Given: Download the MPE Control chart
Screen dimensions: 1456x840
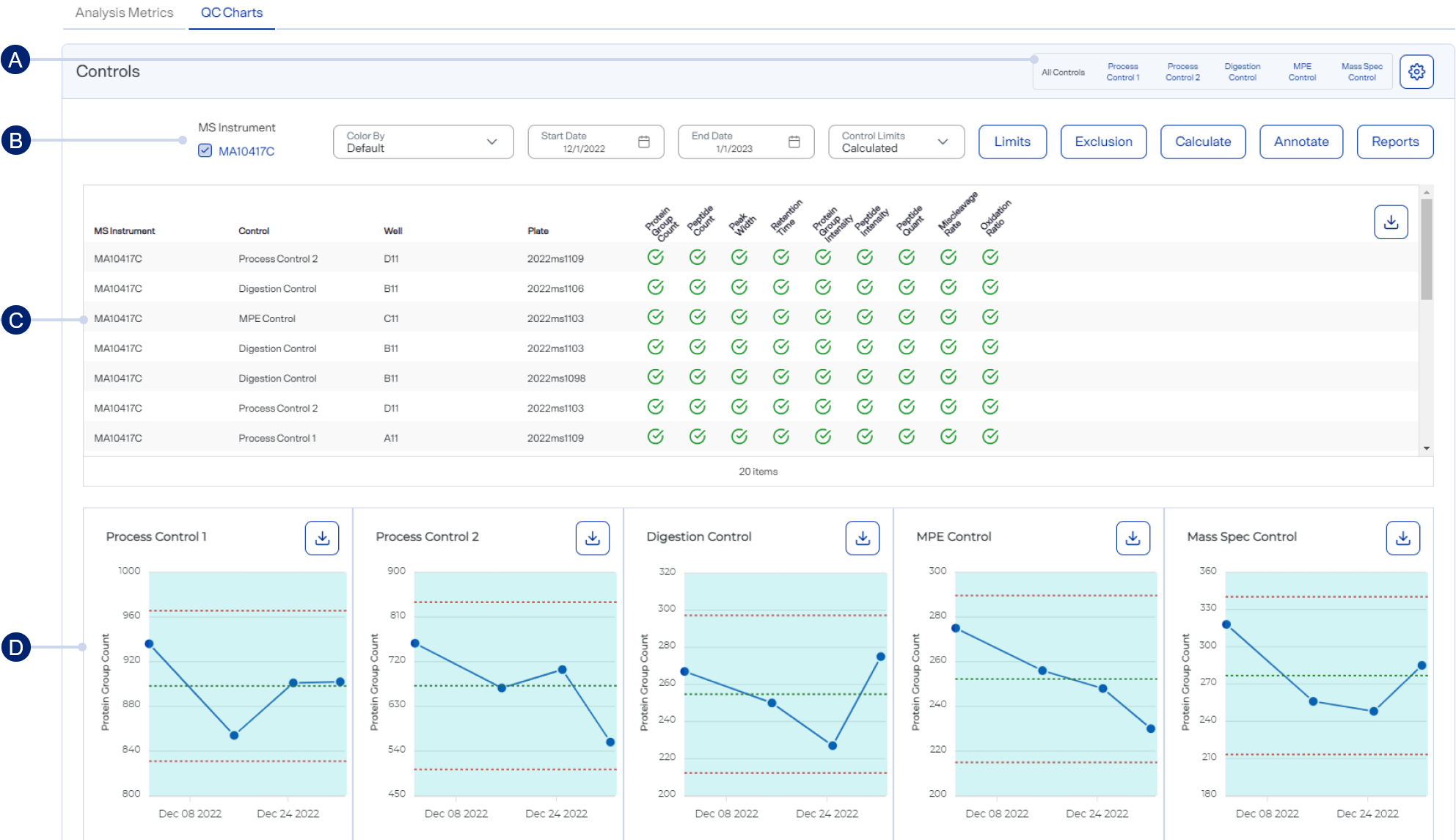Looking at the screenshot, I should pyautogui.click(x=1133, y=538).
